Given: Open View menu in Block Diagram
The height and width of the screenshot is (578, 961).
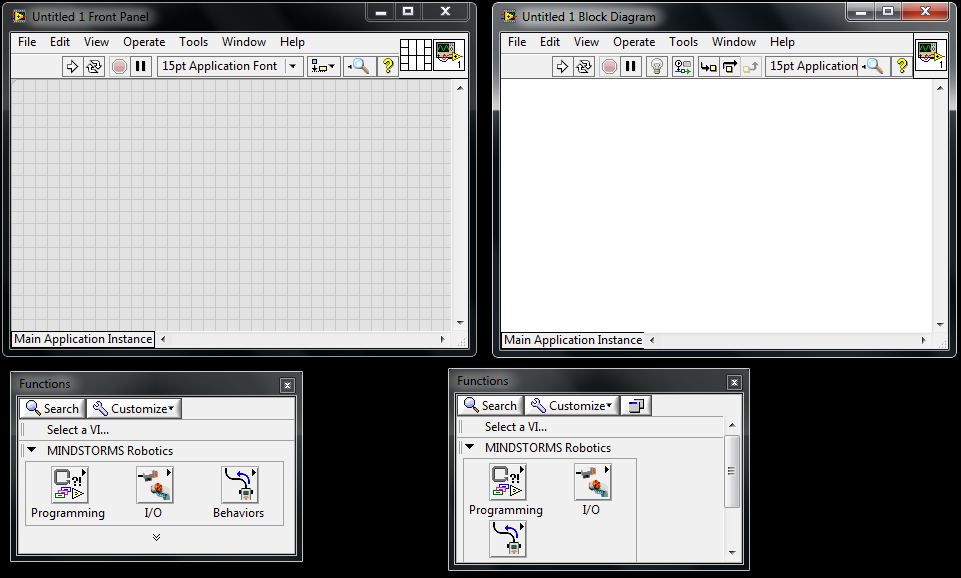Looking at the screenshot, I should click(x=586, y=42).
